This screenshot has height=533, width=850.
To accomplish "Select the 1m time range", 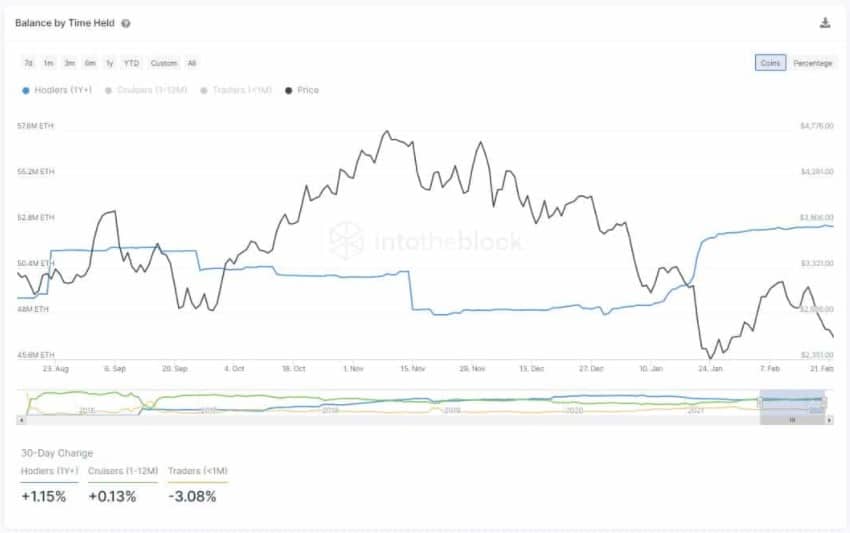I will click(x=48, y=63).
